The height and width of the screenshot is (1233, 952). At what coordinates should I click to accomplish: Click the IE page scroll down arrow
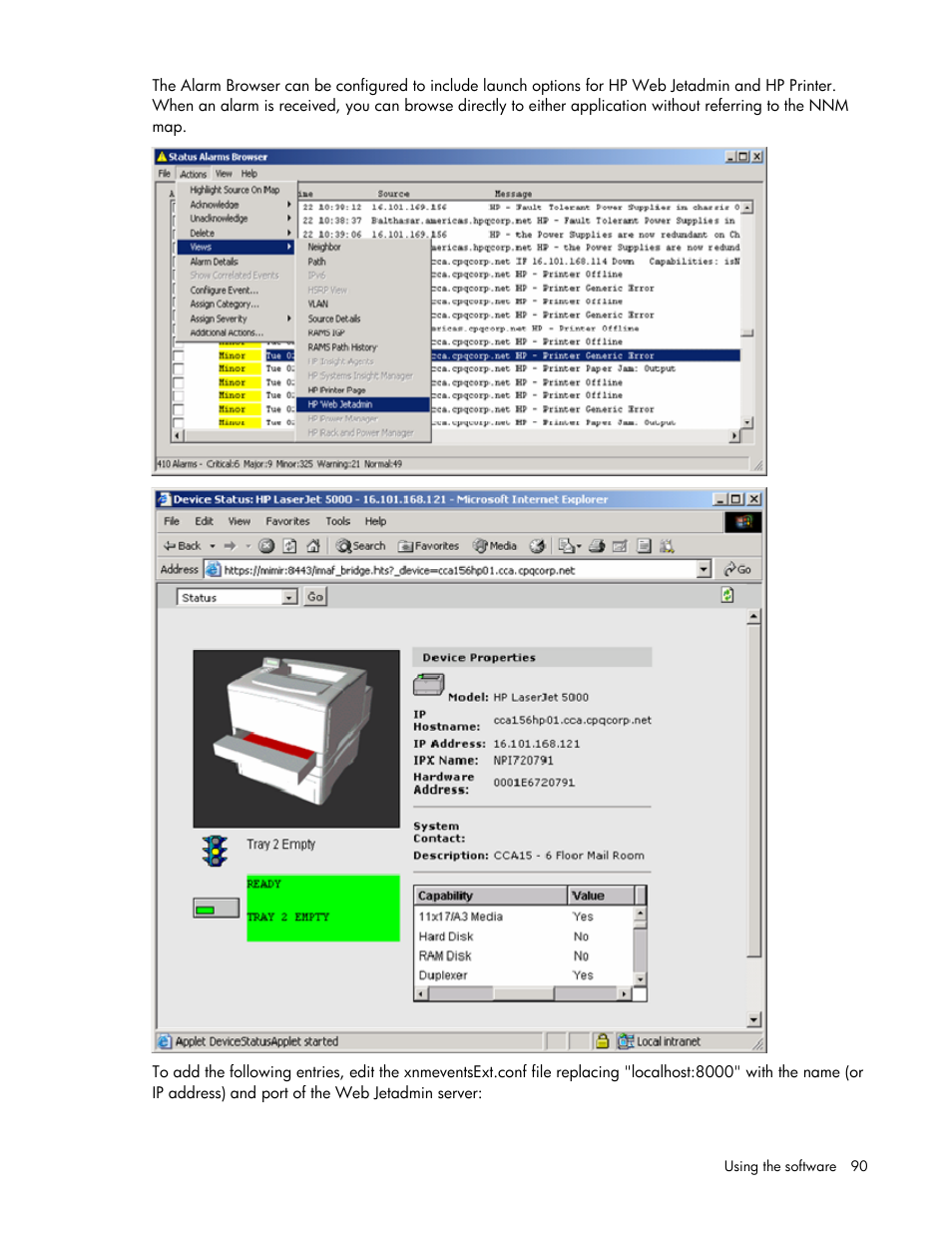click(754, 1020)
